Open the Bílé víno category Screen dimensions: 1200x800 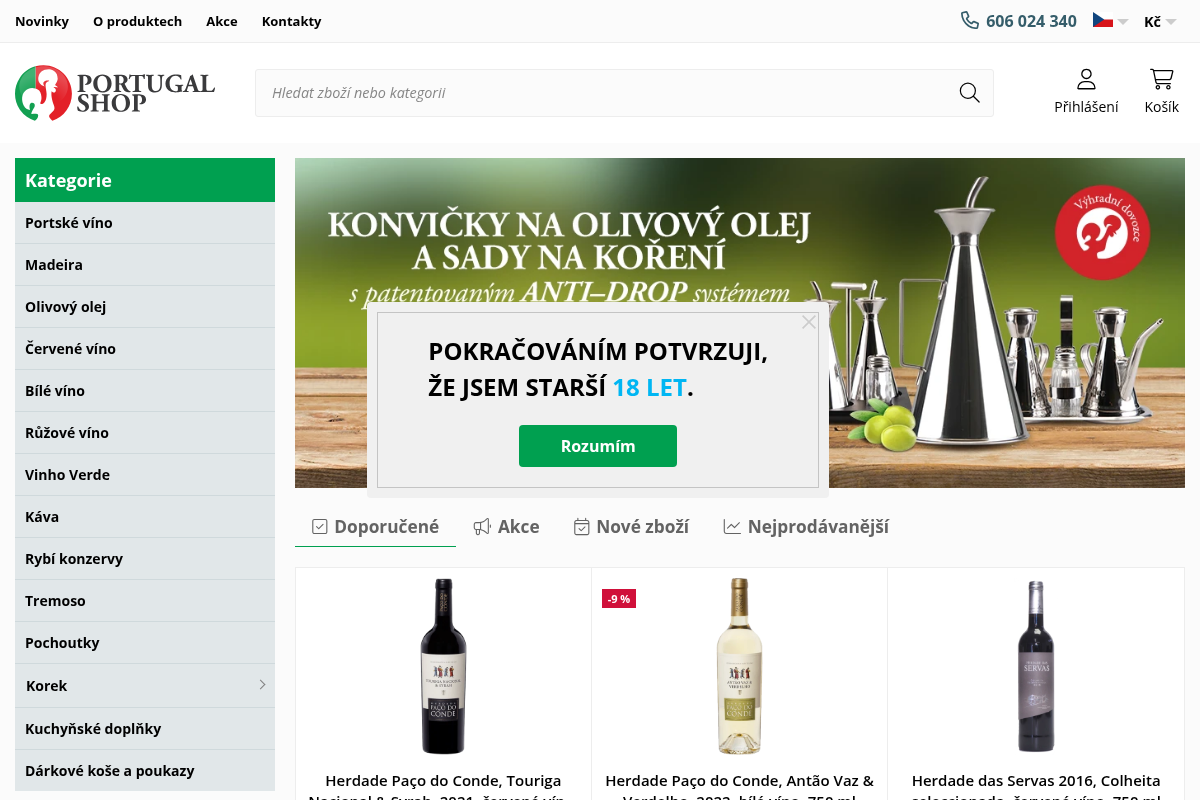145,391
